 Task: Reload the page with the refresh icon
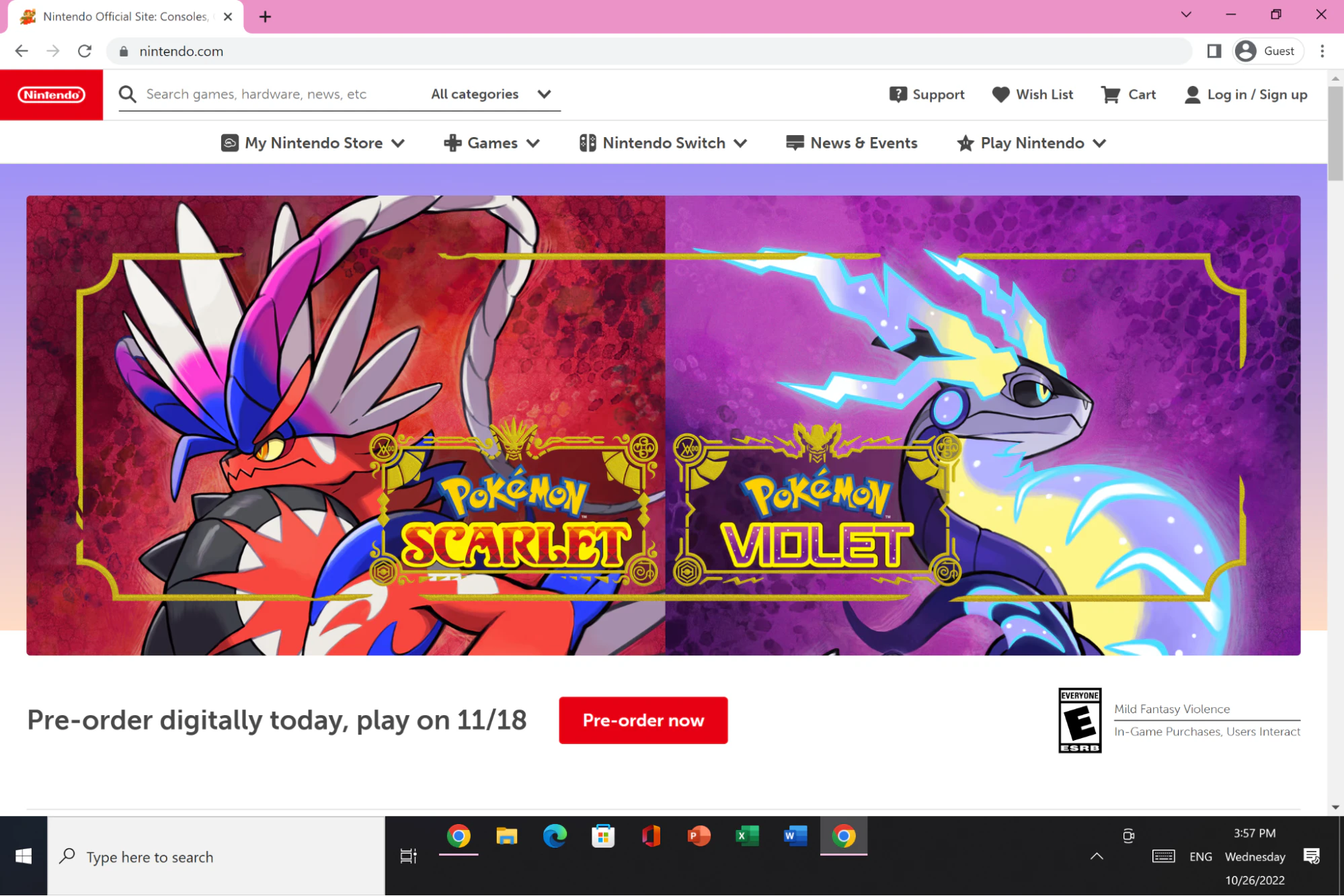(x=84, y=51)
